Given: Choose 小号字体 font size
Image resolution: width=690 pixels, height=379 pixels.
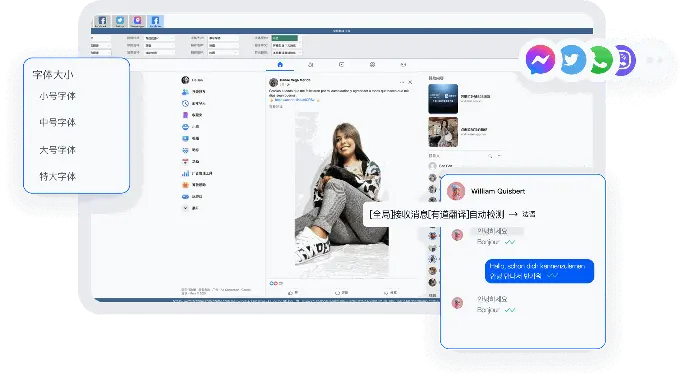Looking at the screenshot, I should point(57,96).
